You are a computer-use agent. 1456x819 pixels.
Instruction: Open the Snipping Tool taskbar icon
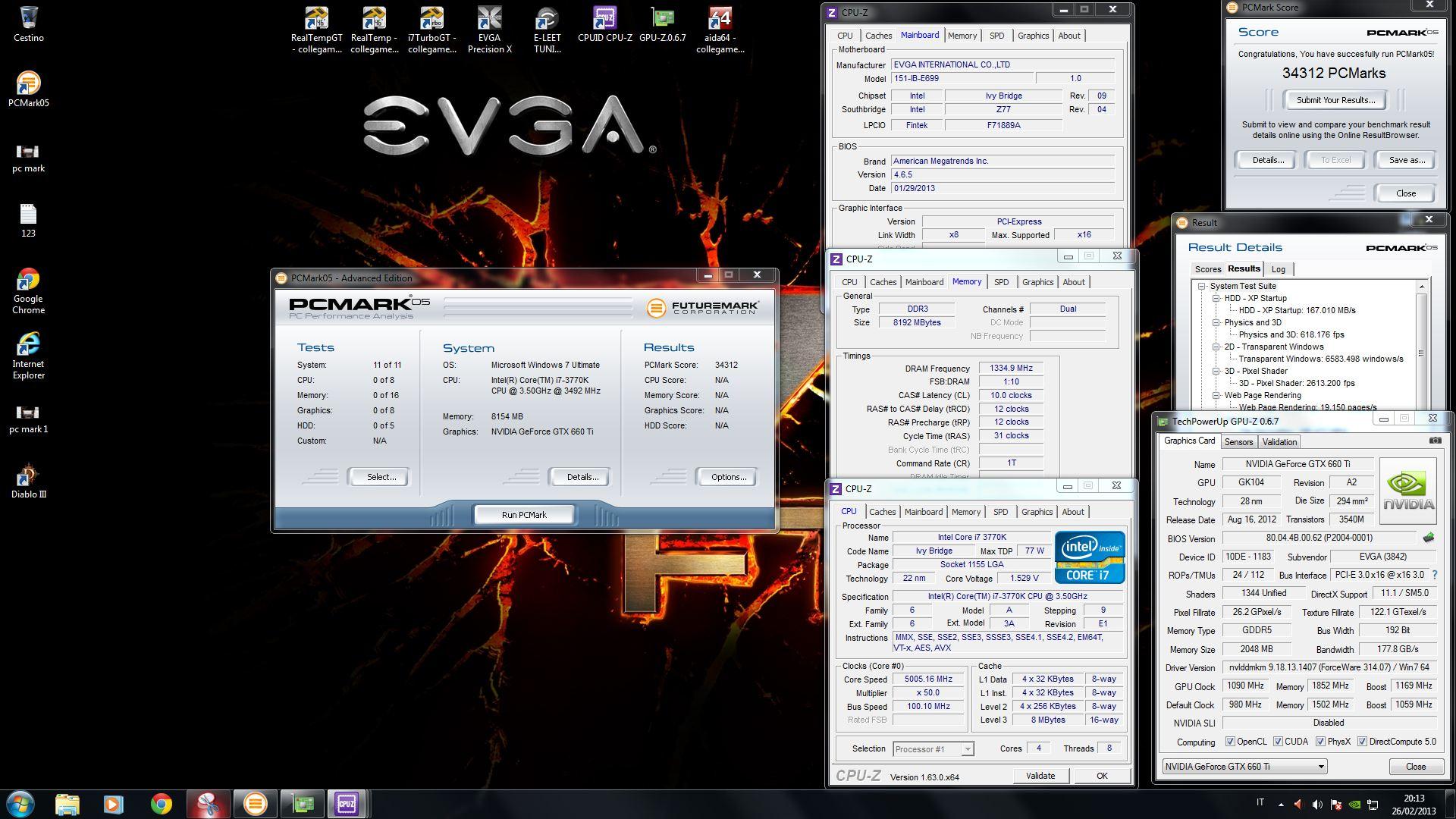tap(208, 804)
